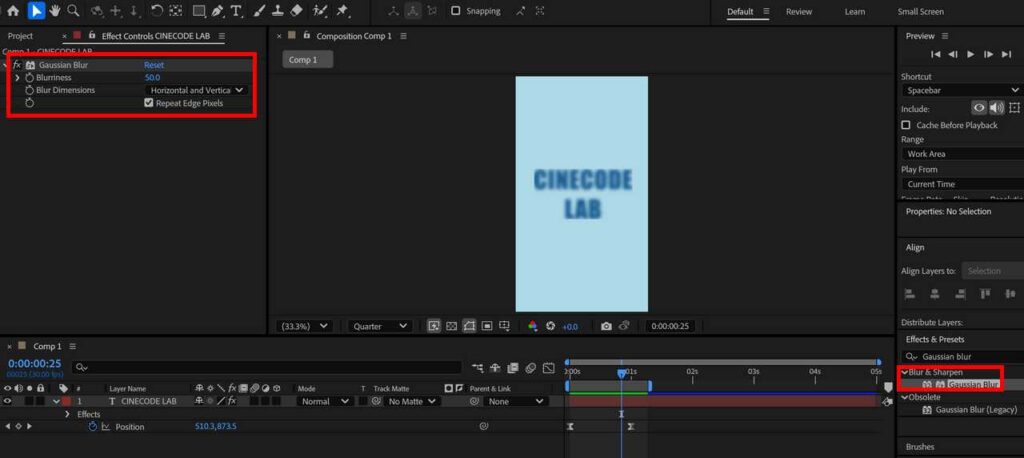Toggle Position stopwatch in timeline
This screenshot has height=458, width=1024.
click(93, 427)
